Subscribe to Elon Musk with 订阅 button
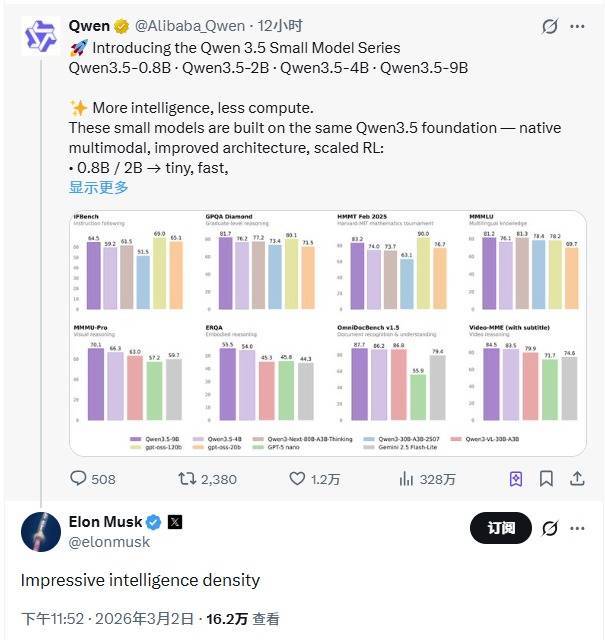The image size is (605, 640). (x=502, y=529)
